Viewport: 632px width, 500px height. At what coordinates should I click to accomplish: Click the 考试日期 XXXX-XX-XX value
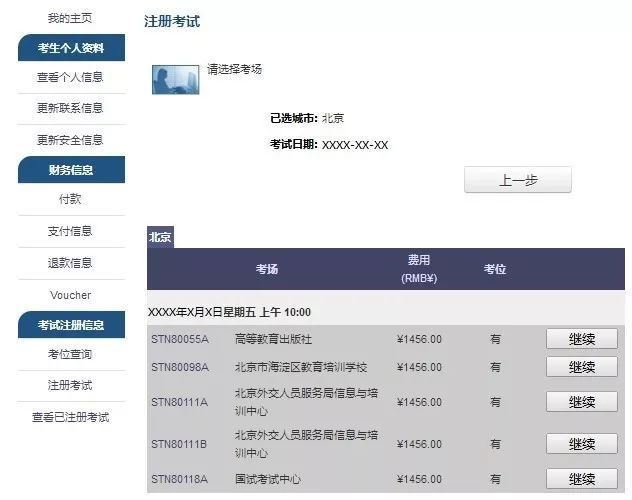(355, 145)
